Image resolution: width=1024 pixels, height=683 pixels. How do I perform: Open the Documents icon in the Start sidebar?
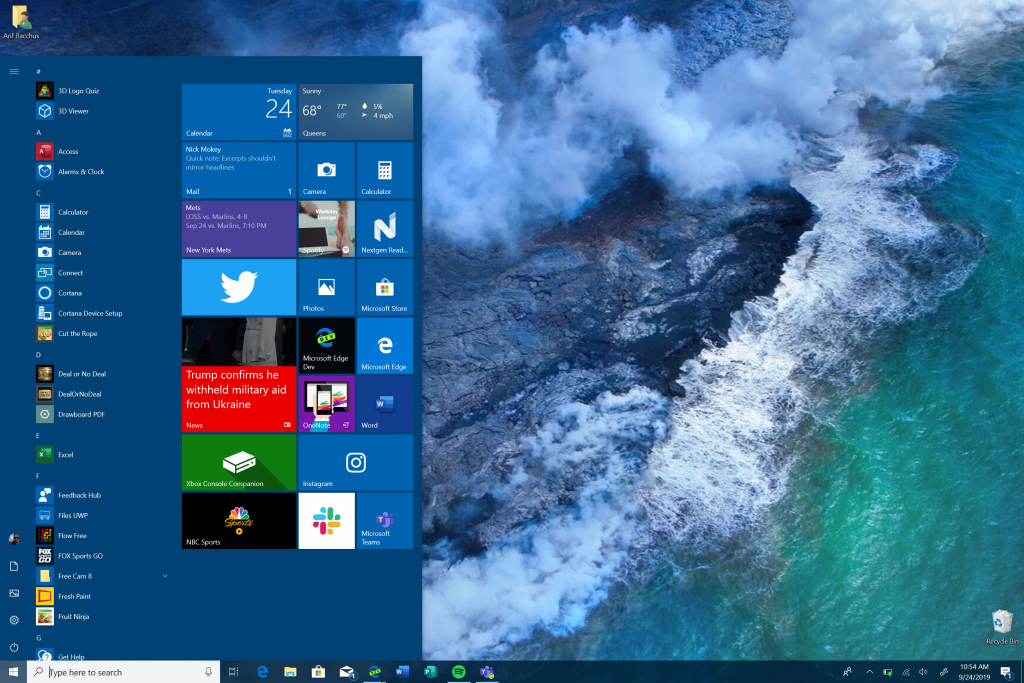tap(13, 566)
